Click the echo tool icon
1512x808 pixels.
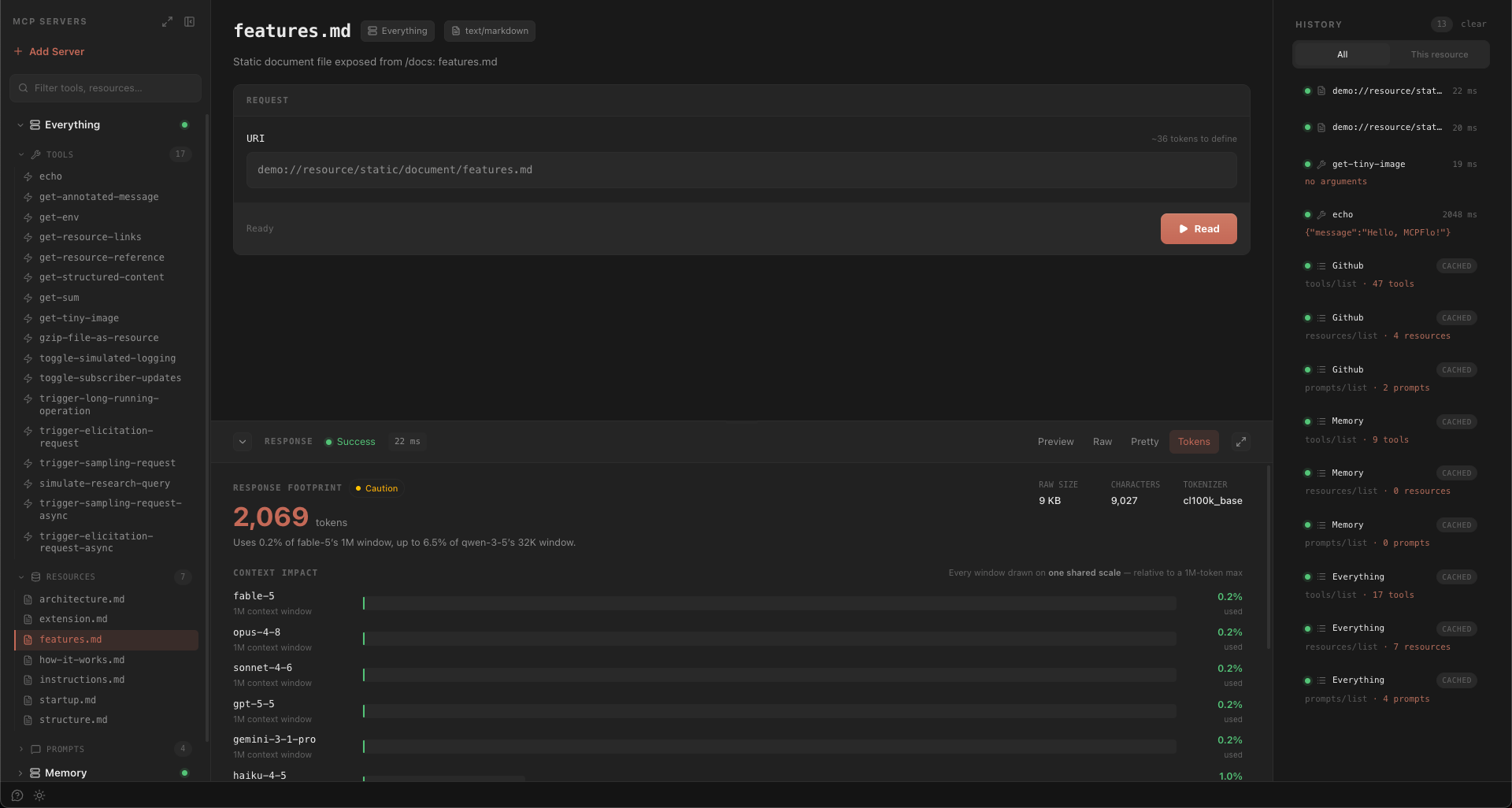pos(28,177)
